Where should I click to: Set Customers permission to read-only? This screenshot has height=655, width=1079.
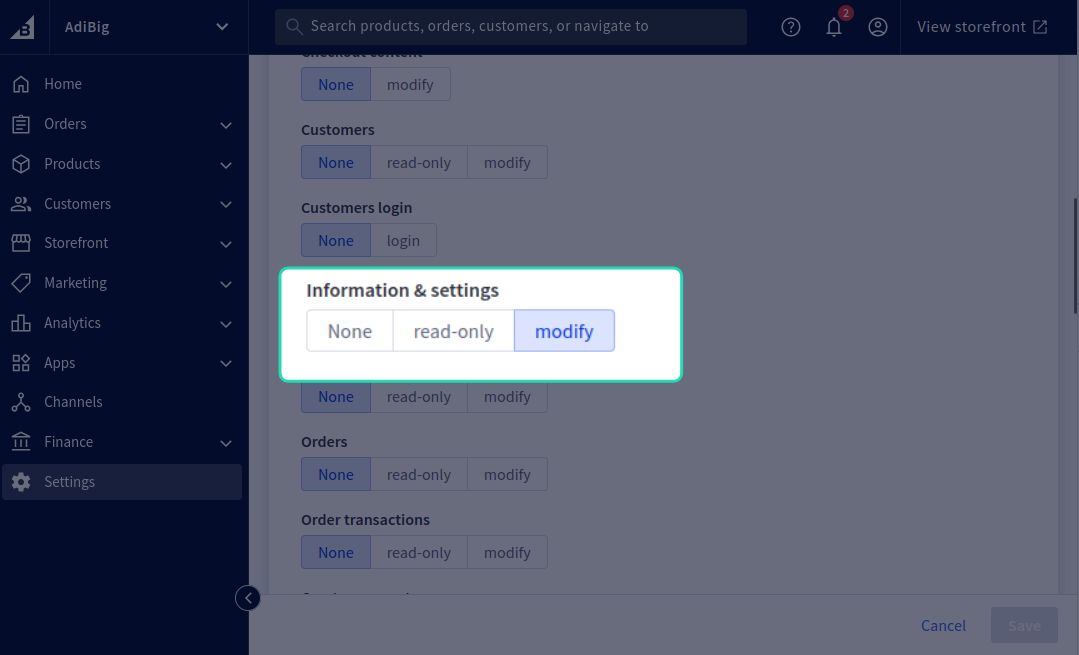pyautogui.click(x=418, y=162)
